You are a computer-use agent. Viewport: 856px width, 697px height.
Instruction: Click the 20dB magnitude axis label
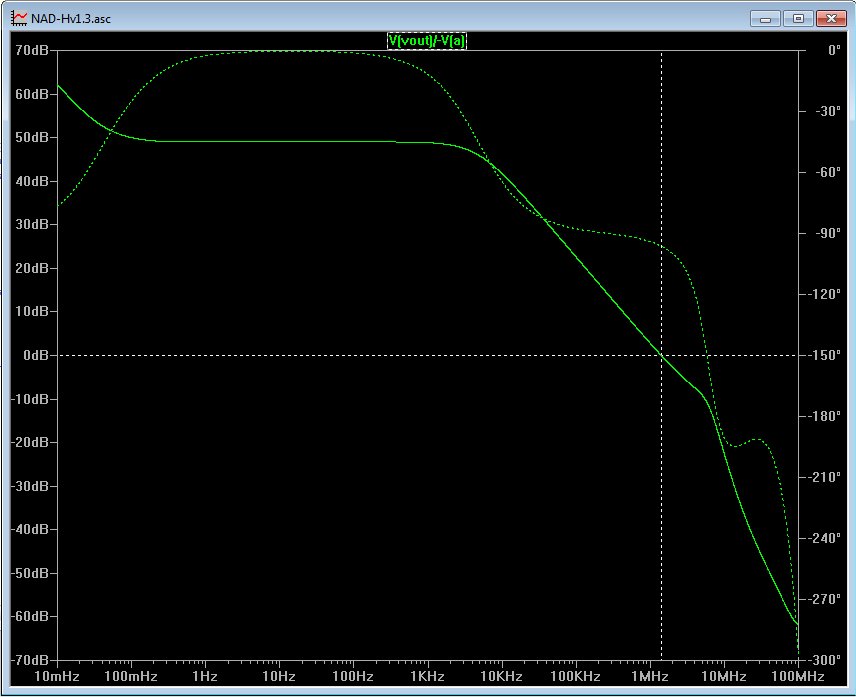[32, 268]
